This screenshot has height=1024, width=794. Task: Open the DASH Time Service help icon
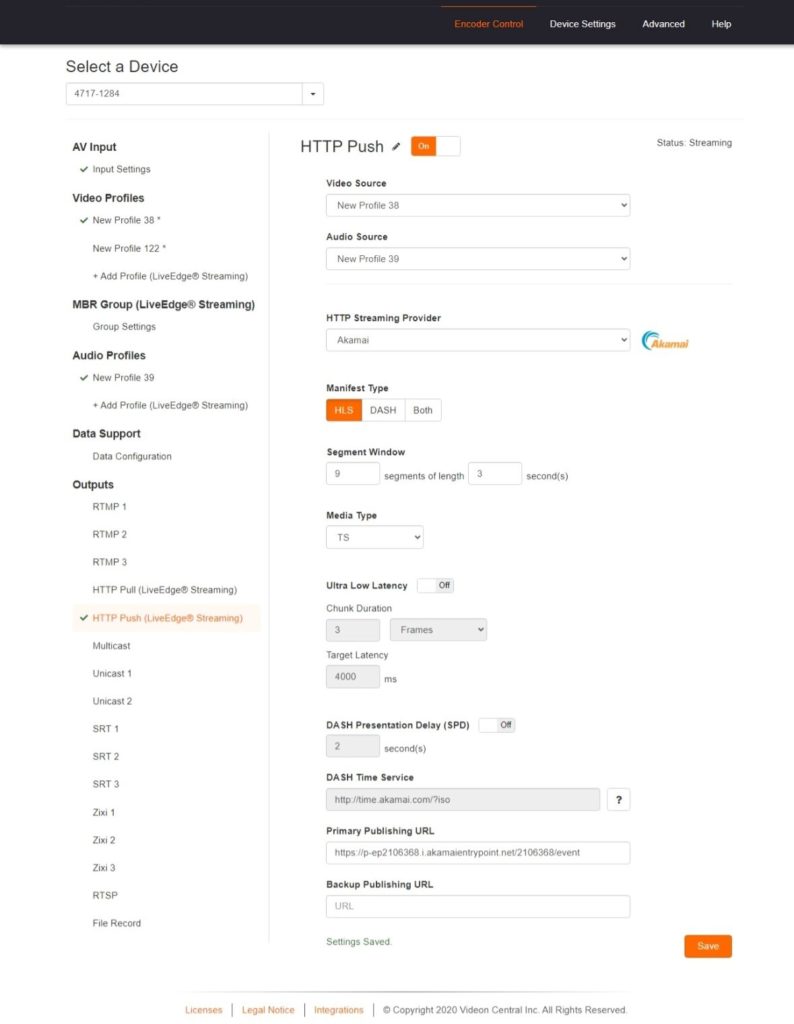click(618, 799)
